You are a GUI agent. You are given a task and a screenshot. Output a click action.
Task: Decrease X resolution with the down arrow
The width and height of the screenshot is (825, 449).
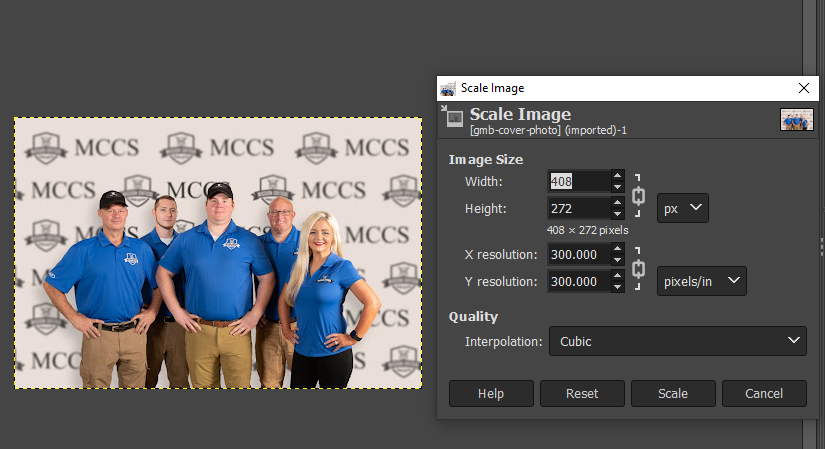(x=618, y=260)
